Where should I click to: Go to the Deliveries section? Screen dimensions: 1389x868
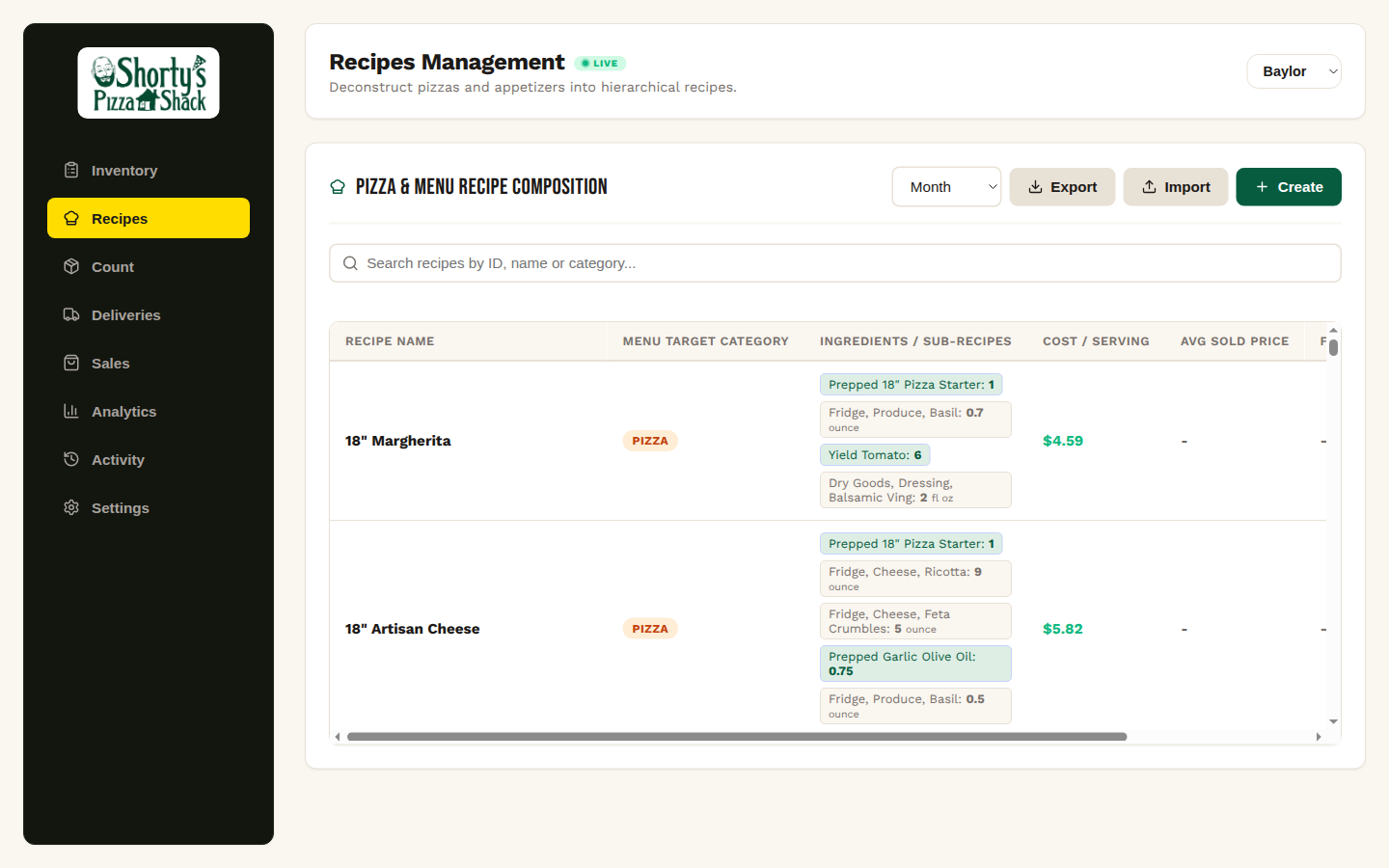click(149, 314)
